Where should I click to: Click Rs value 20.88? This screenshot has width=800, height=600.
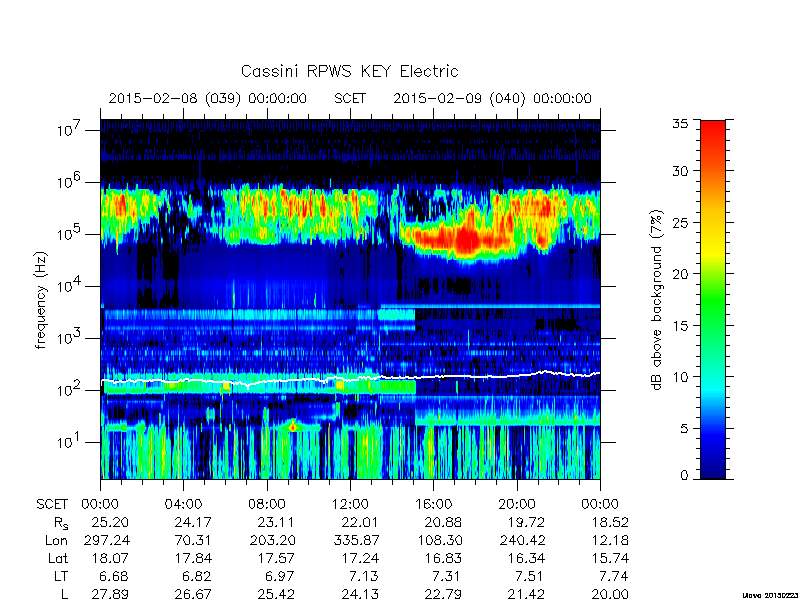(443, 522)
